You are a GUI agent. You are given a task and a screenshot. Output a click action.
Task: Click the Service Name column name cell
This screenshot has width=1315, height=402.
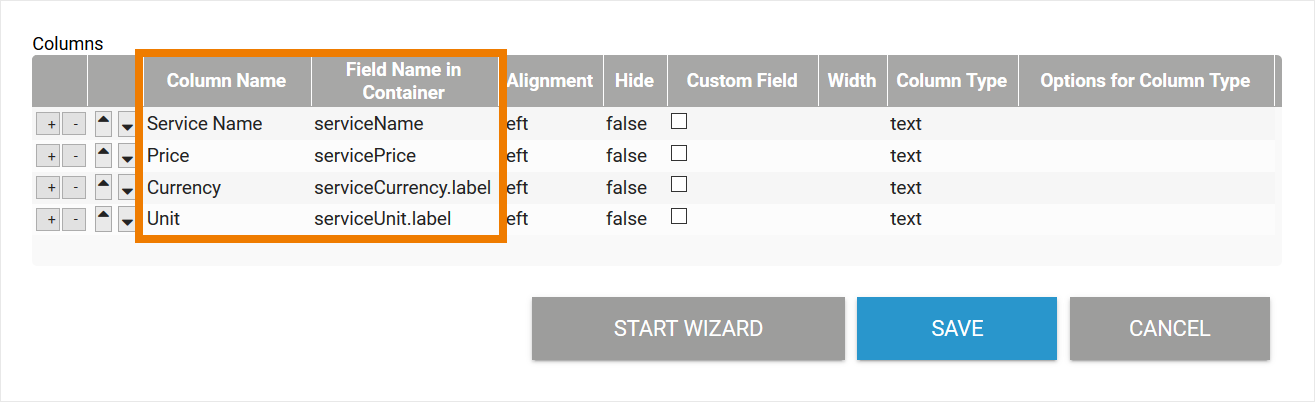[x=205, y=124]
